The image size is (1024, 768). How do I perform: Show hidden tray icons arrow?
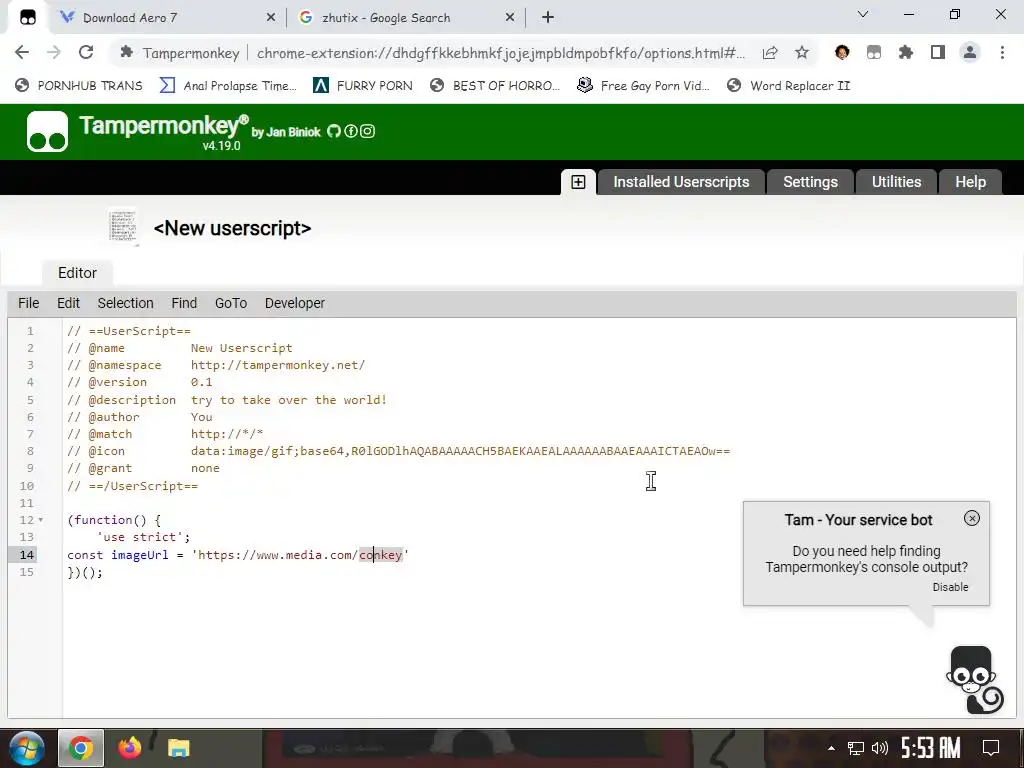pyautogui.click(x=831, y=748)
